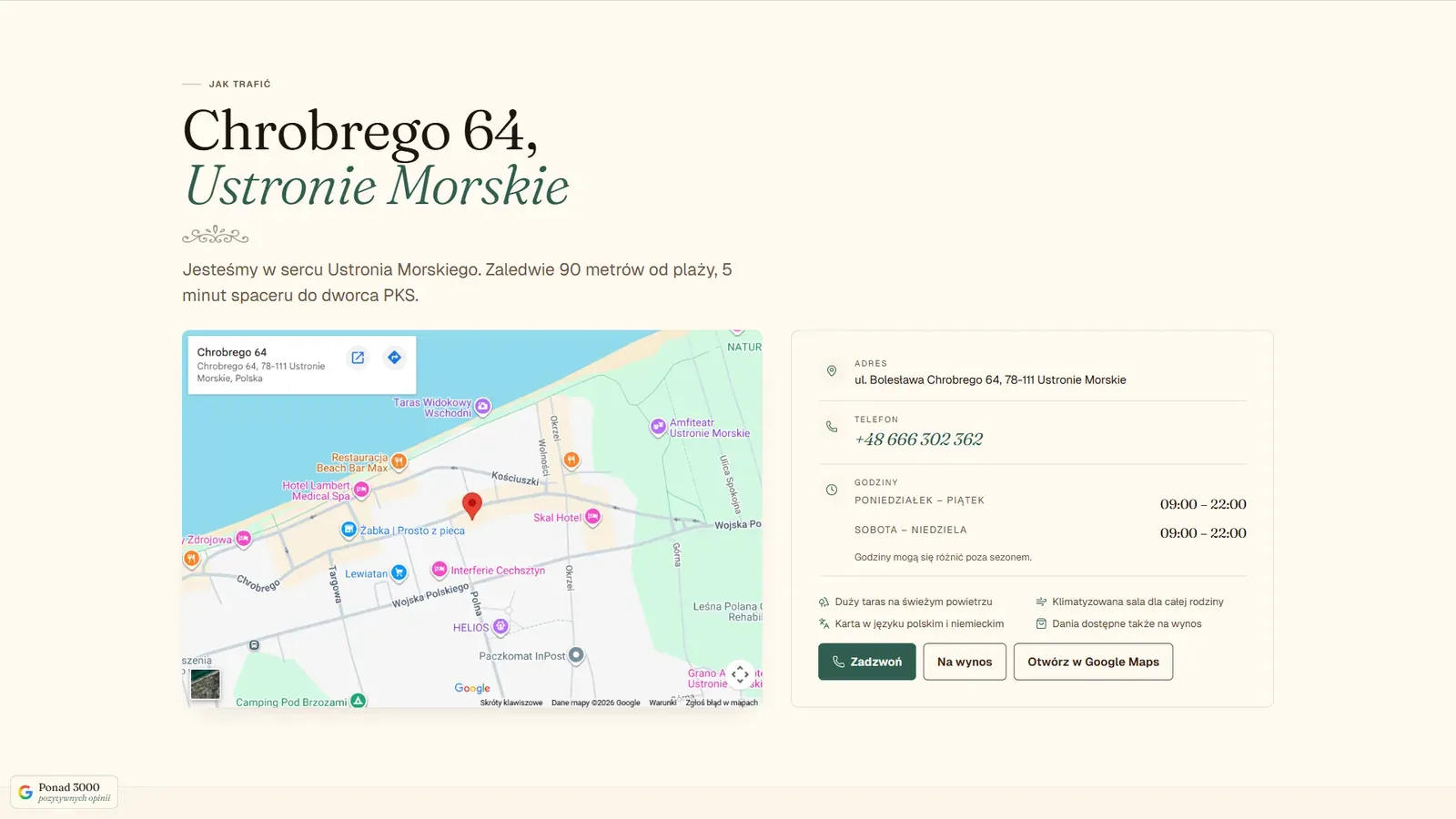
Task: Open larger map icon in Chrobrego 64 card
Action: 358,358
